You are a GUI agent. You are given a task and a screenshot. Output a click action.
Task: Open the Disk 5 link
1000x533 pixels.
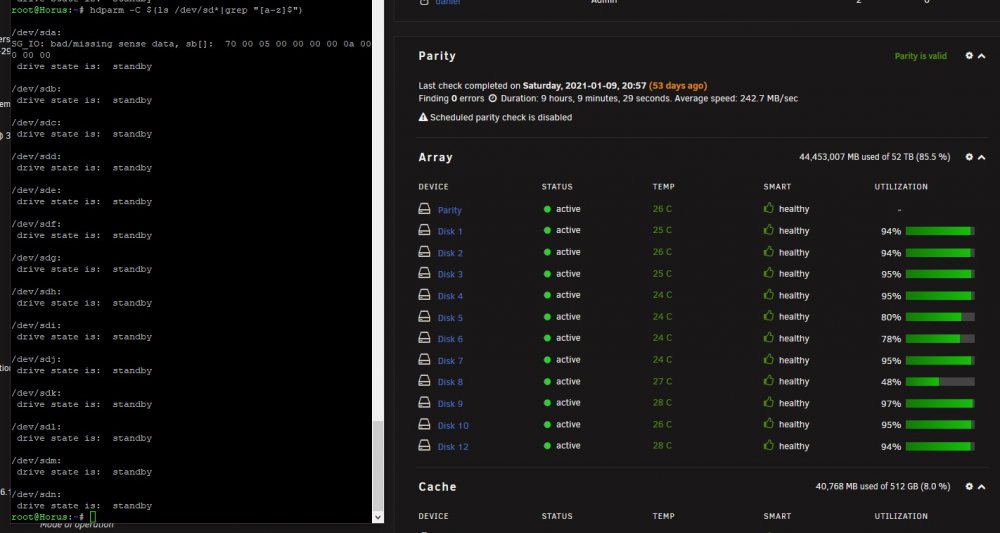(450, 318)
